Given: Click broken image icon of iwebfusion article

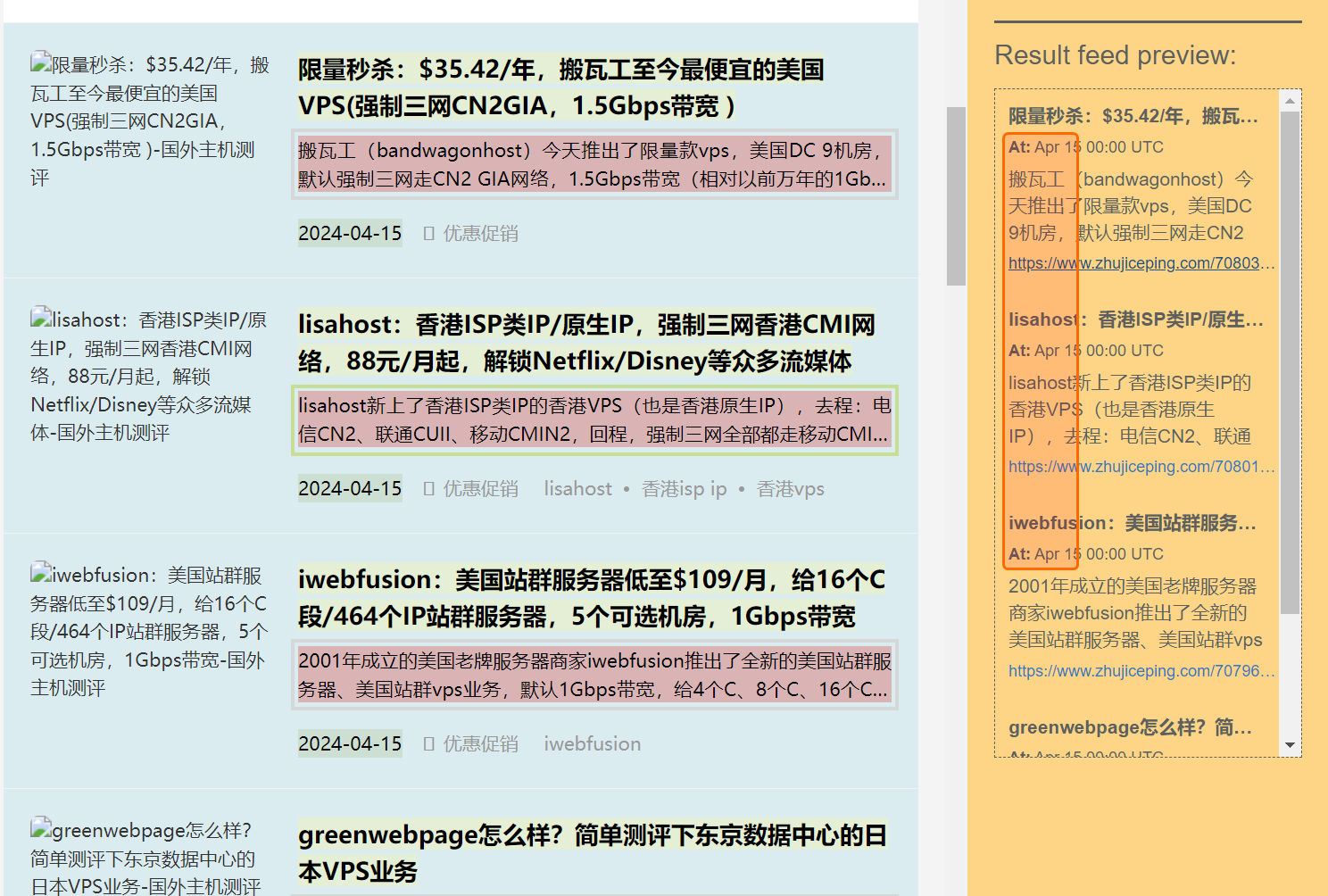Looking at the screenshot, I should pos(41,573).
